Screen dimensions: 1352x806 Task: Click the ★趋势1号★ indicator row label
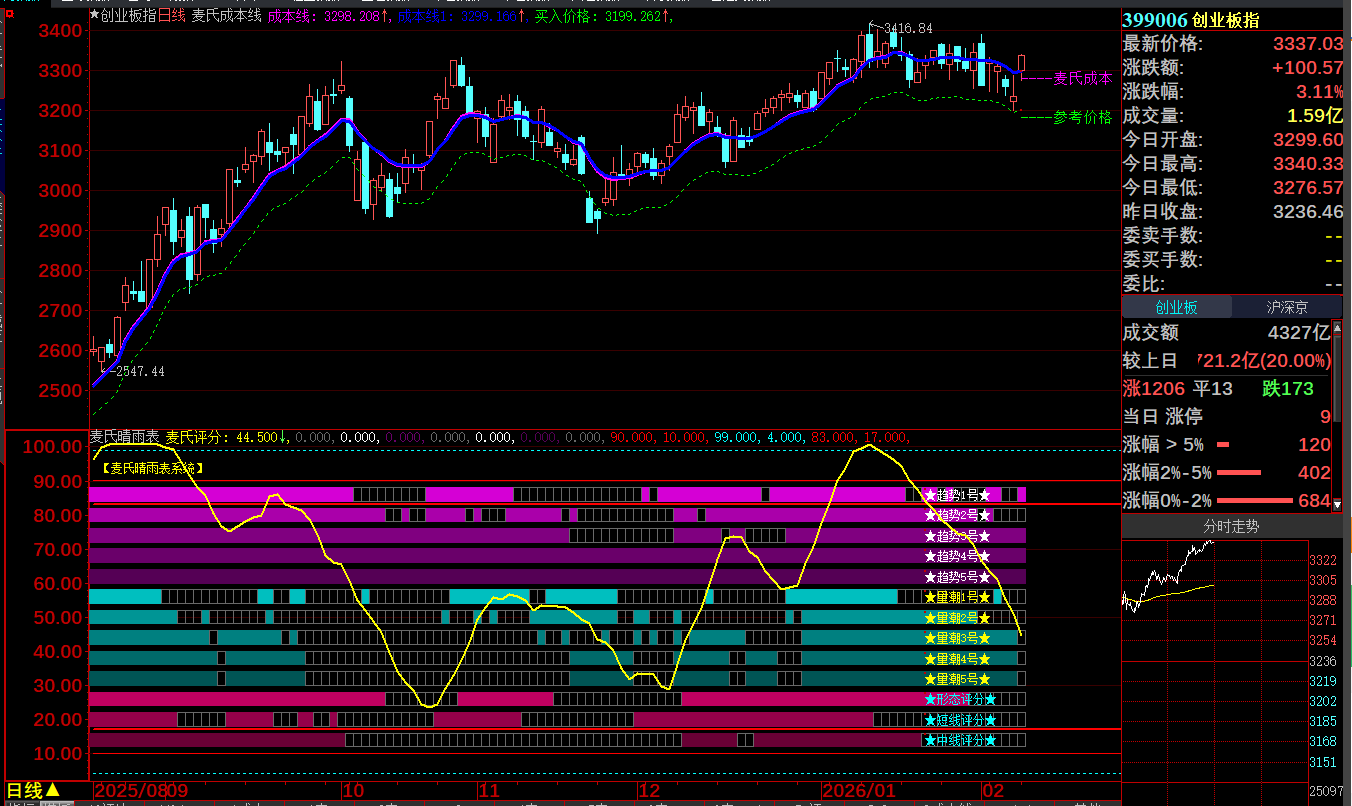point(957,495)
